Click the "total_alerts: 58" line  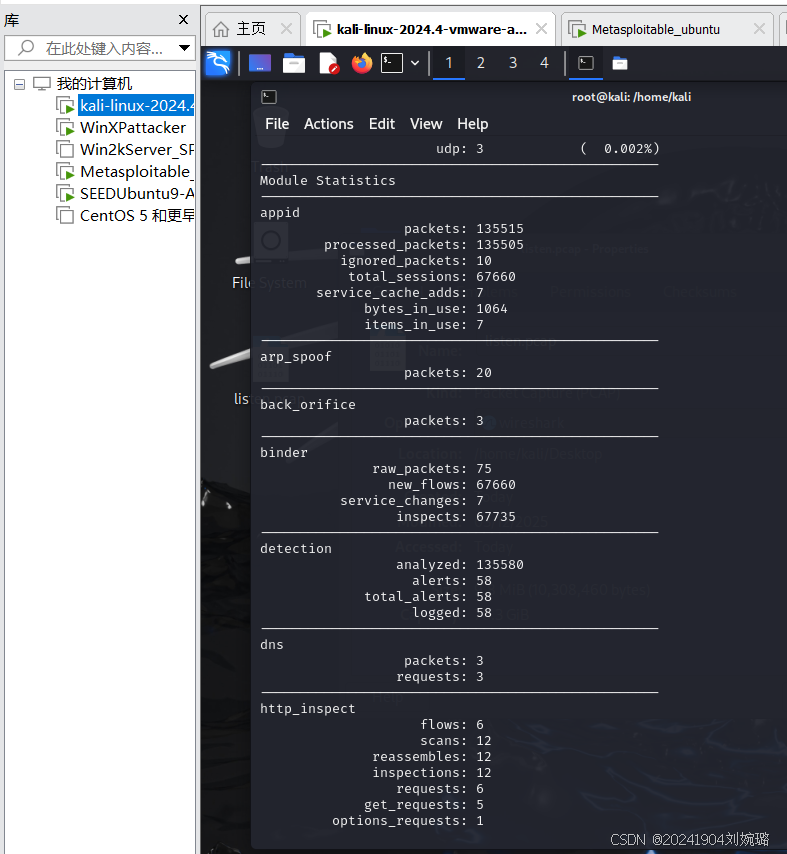(428, 597)
